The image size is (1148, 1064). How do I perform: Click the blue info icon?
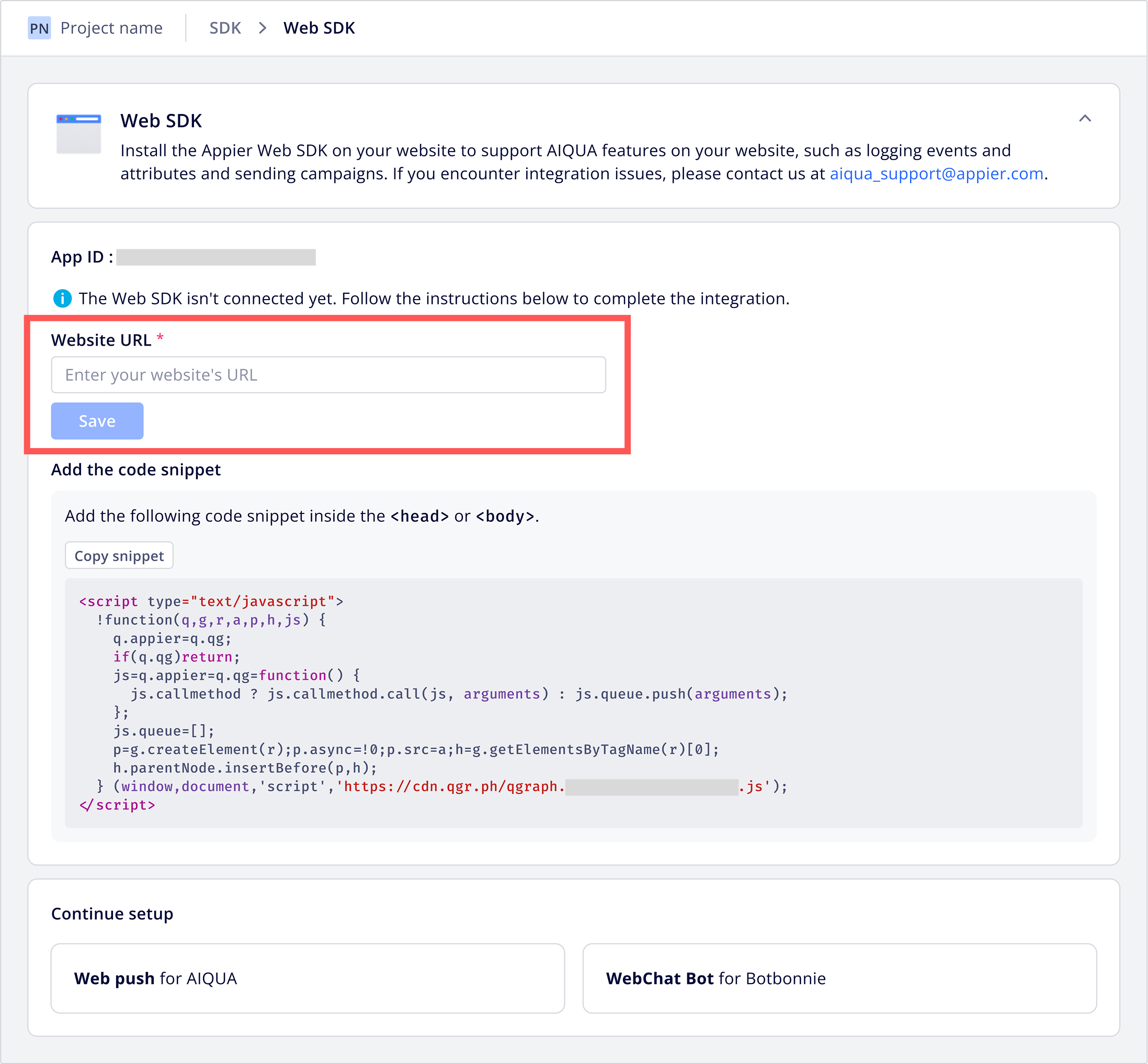point(62,298)
